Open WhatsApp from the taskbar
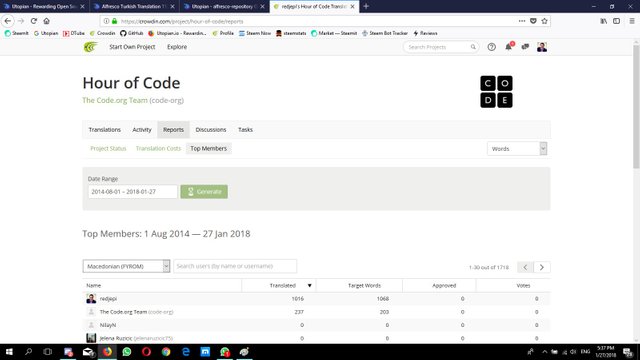This screenshot has height=360, width=640. click(x=127, y=351)
